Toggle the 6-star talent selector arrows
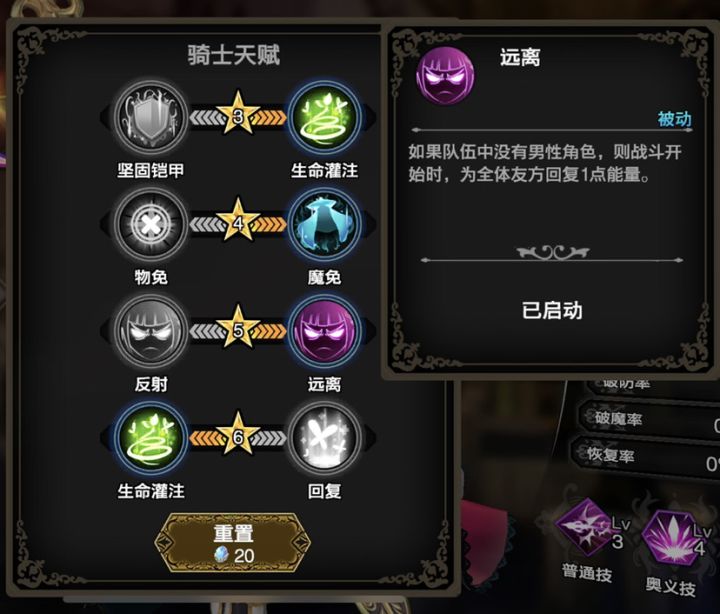 [x=238, y=438]
